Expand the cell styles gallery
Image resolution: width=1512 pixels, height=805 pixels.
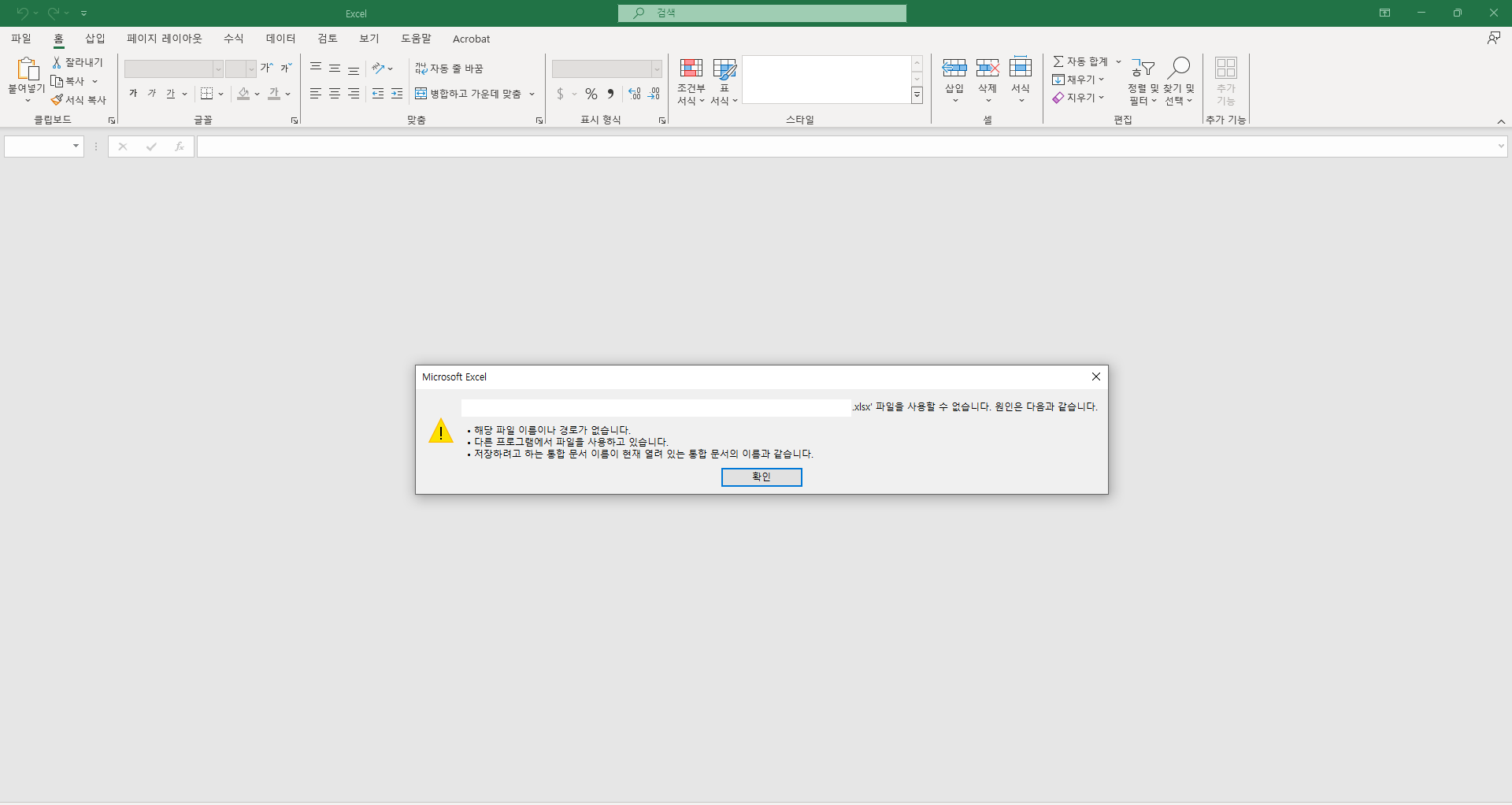pos(917,95)
